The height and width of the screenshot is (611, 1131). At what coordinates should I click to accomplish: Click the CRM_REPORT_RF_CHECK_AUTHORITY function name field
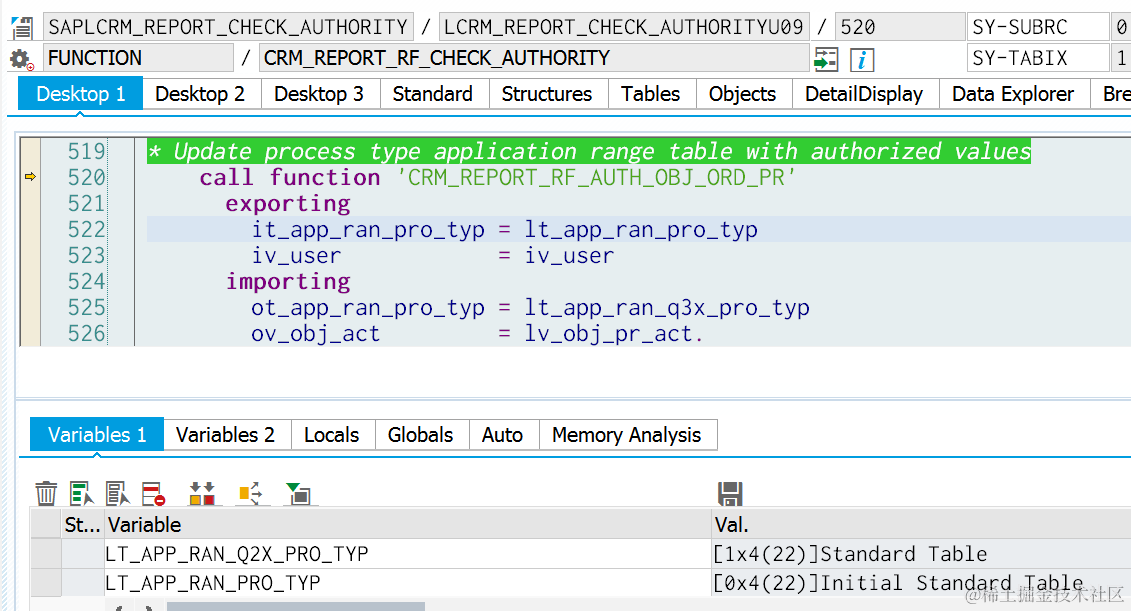click(x=534, y=58)
